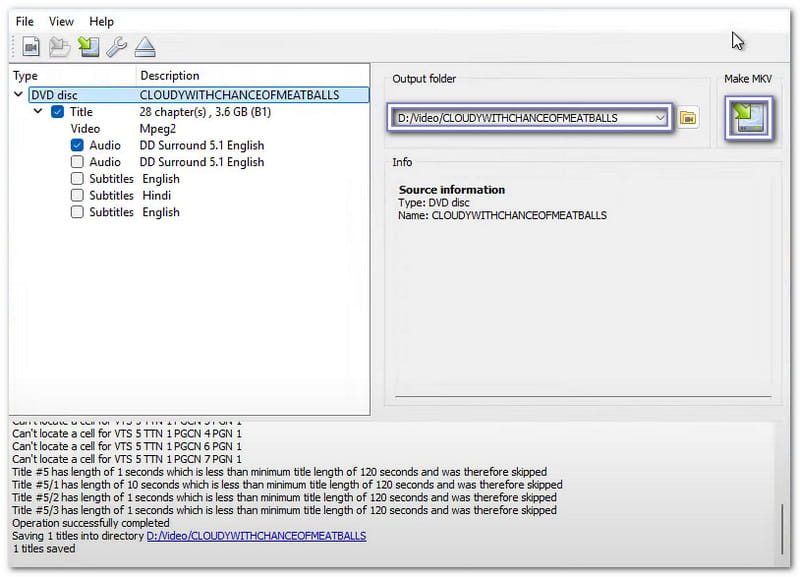
Task: Collapse the Title tree node
Action: tap(38, 112)
